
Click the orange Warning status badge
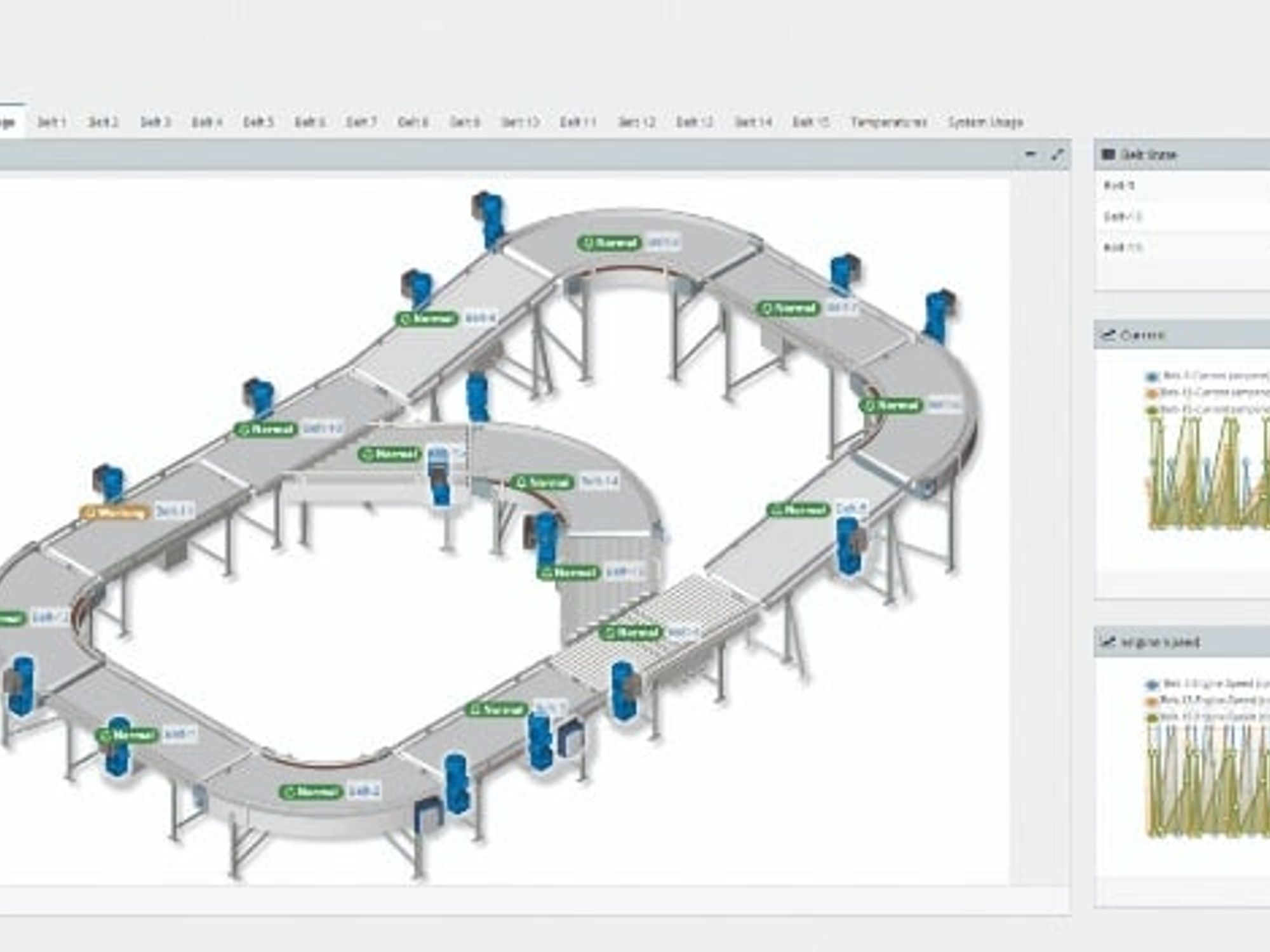tap(115, 512)
